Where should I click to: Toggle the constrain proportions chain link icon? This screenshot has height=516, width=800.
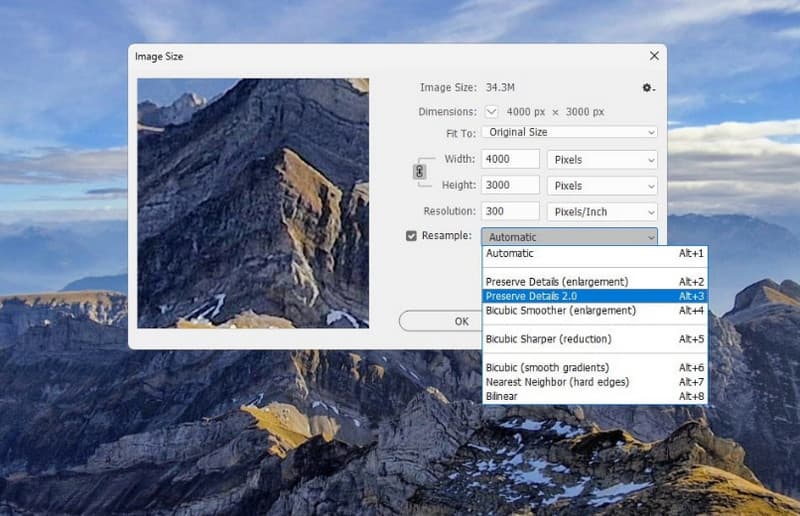(x=419, y=172)
